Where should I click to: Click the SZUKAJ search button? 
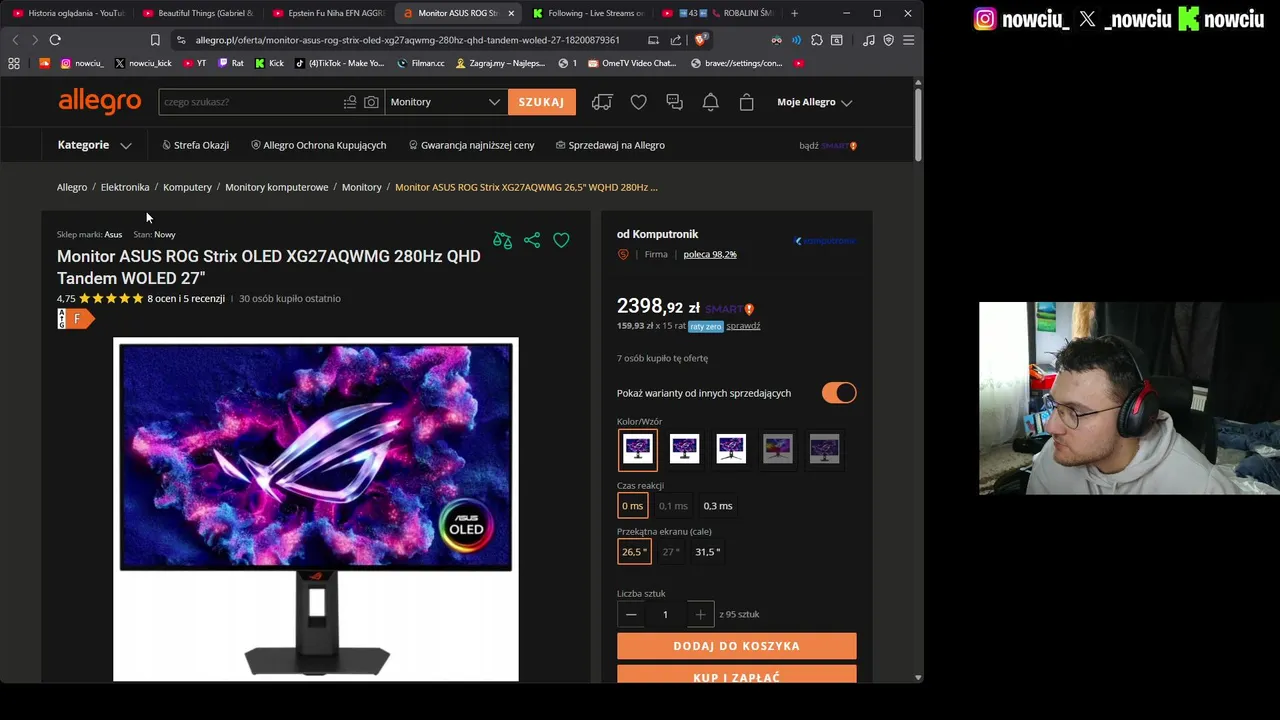coord(541,102)
